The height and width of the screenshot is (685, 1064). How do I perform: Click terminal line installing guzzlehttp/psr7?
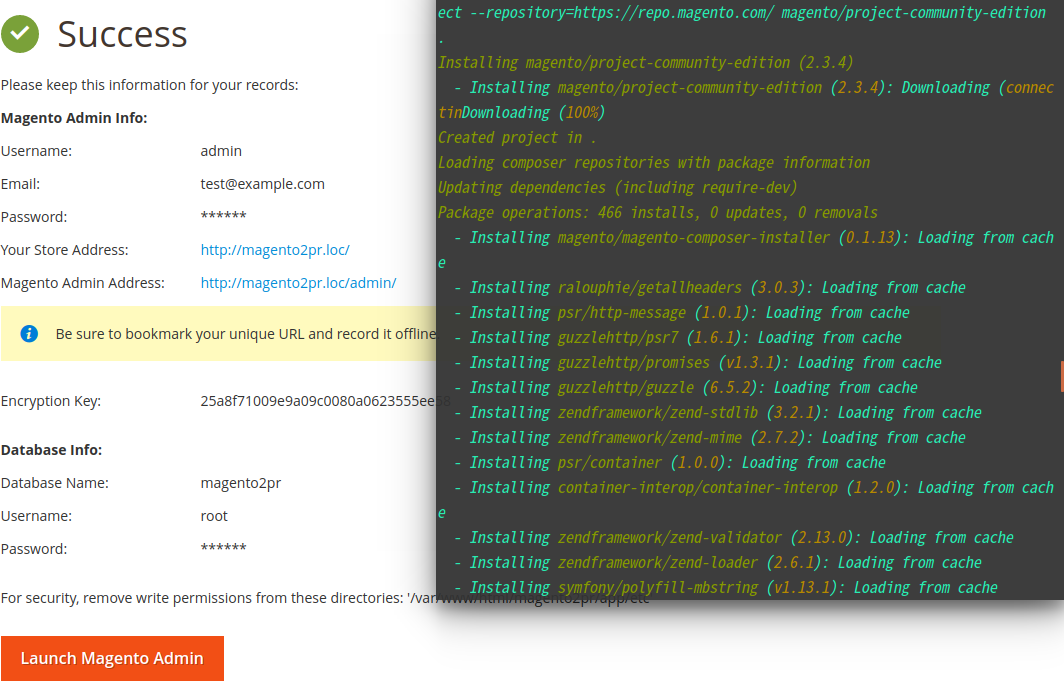click(x=678, y=337)
